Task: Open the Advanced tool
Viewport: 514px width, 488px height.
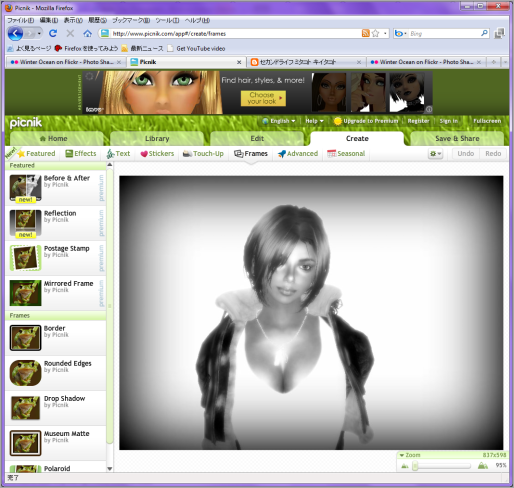Action: 298,154
